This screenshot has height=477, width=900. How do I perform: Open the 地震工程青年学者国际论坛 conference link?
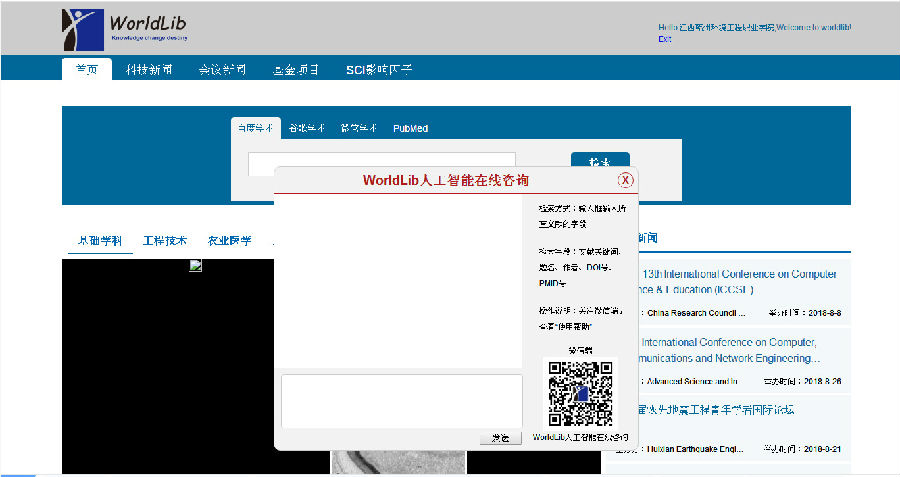click(x=716, y=410)
